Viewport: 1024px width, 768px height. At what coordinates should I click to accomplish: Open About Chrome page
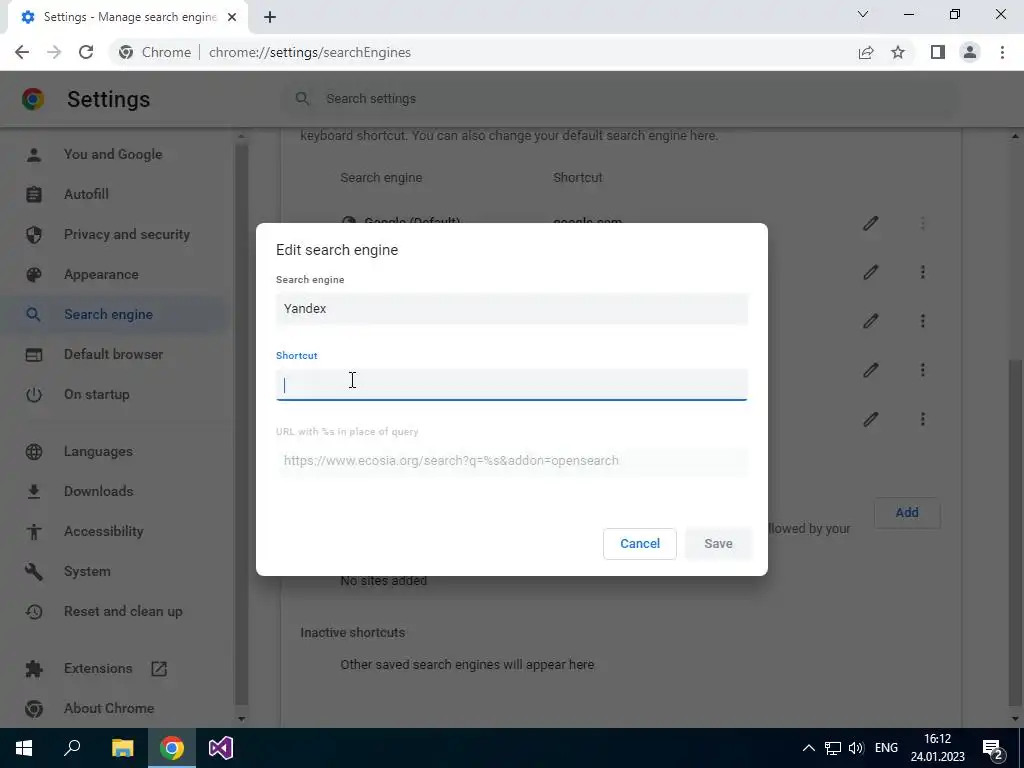coord(108,708)
